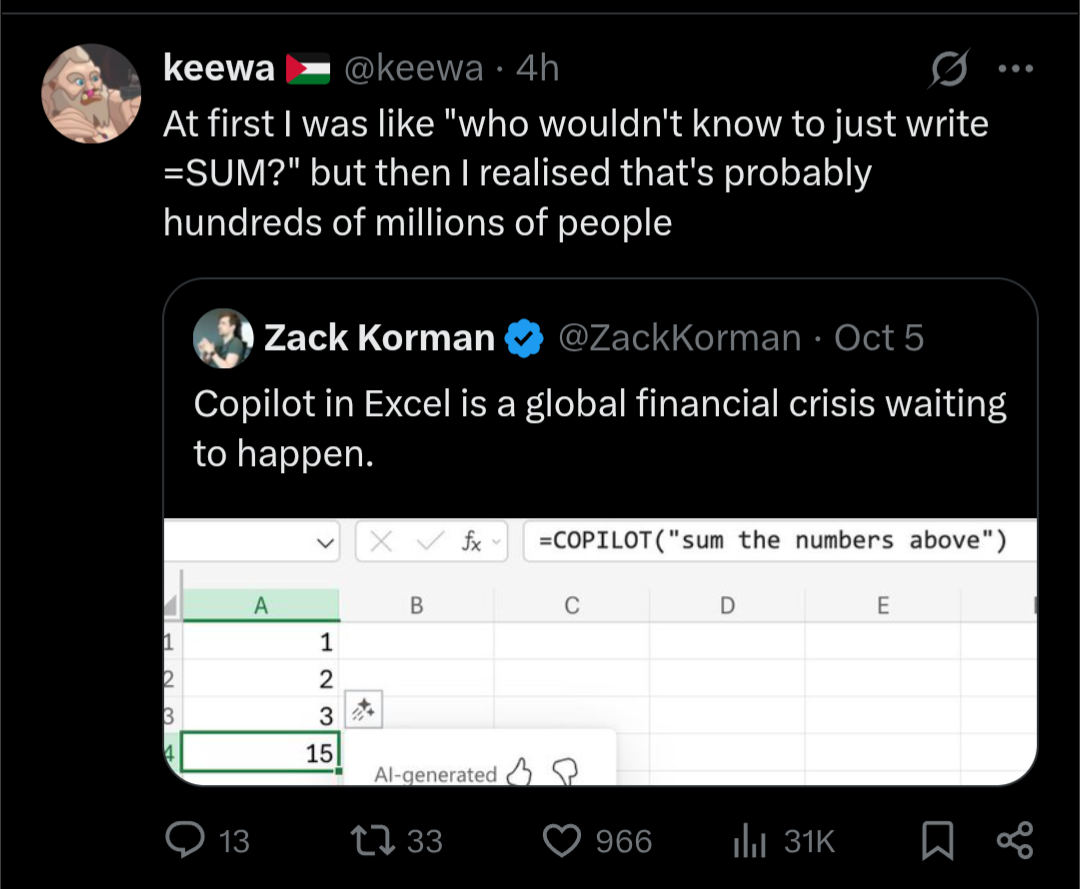The height and width of the screenshot is (889, 1080).
Task: Like the tweet with heart icon
Action: [x=564, y=840]
